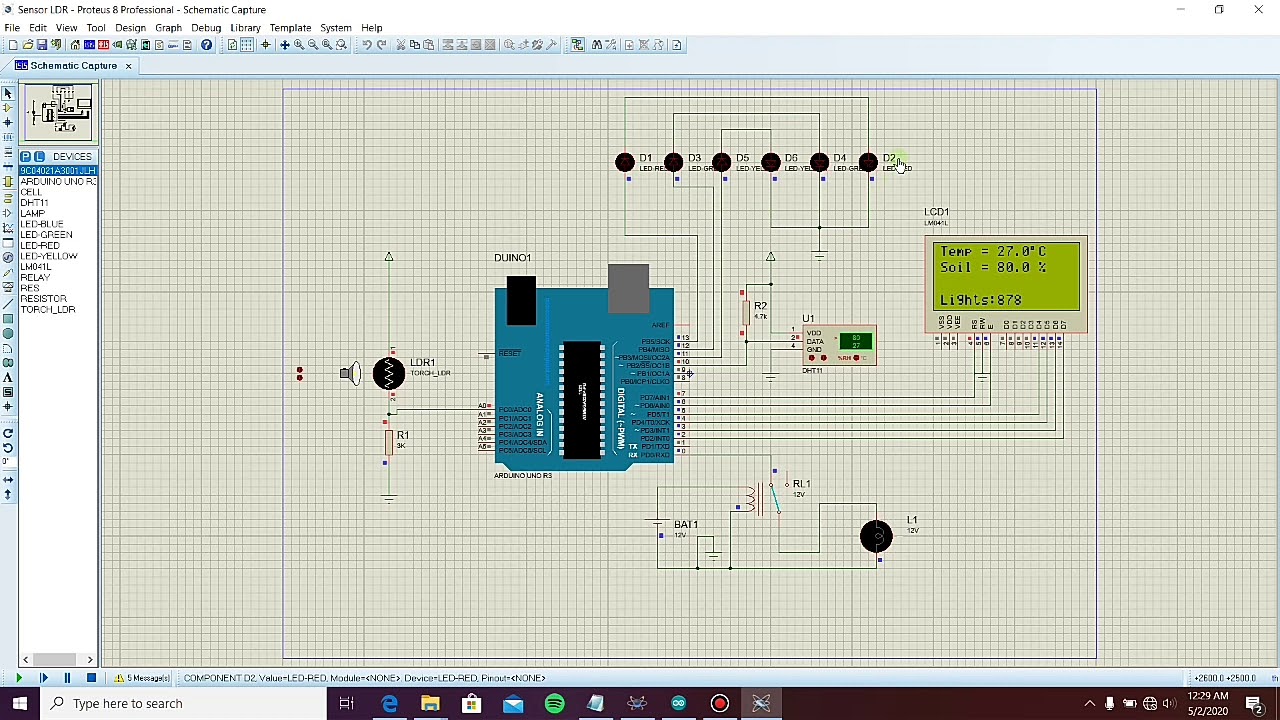Open Spotify from the taskbar
This screenshot has width=1280, height=720.
pyautogui.click(x=554, y=703)
